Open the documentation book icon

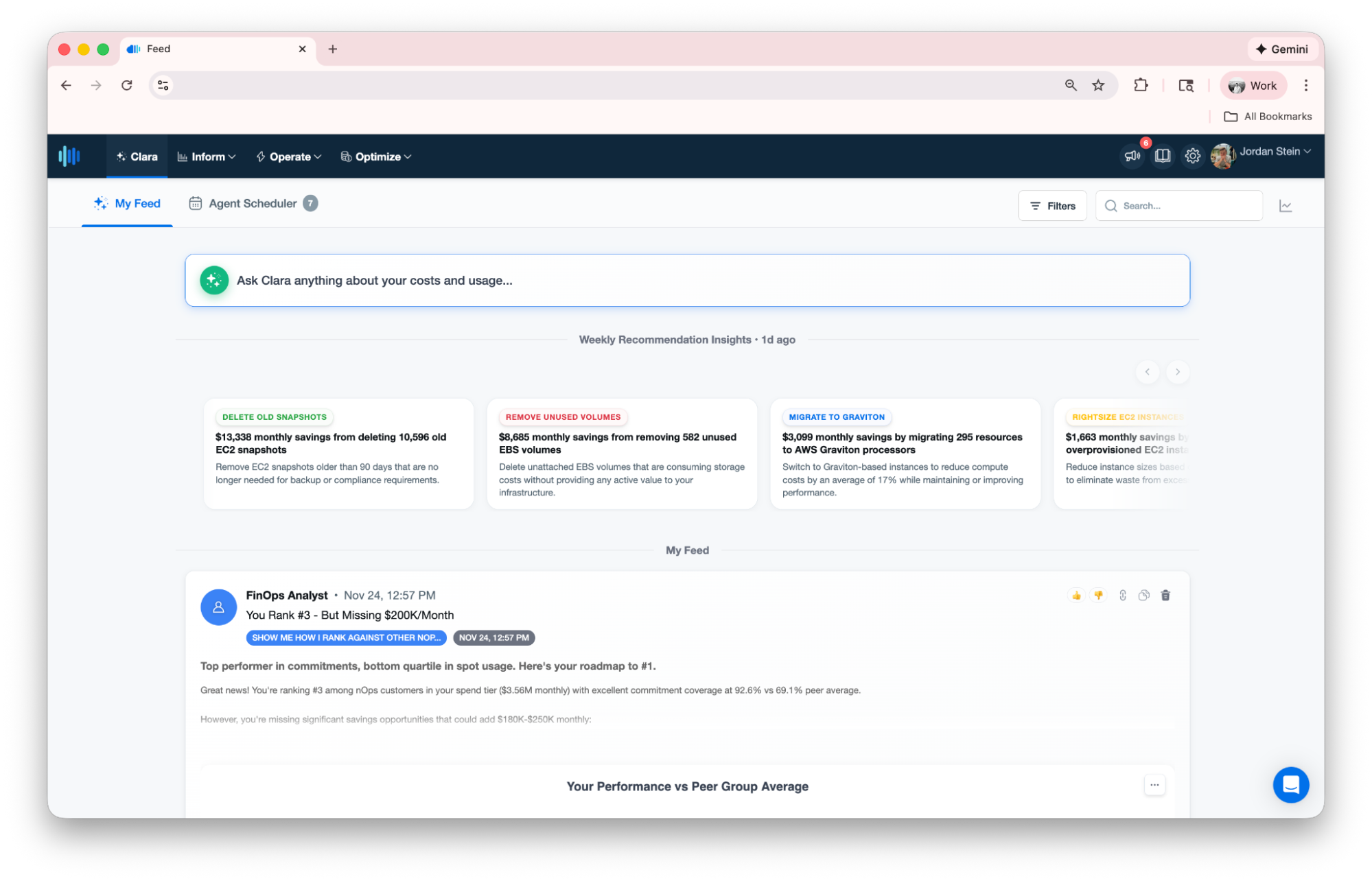(1162, 156)
